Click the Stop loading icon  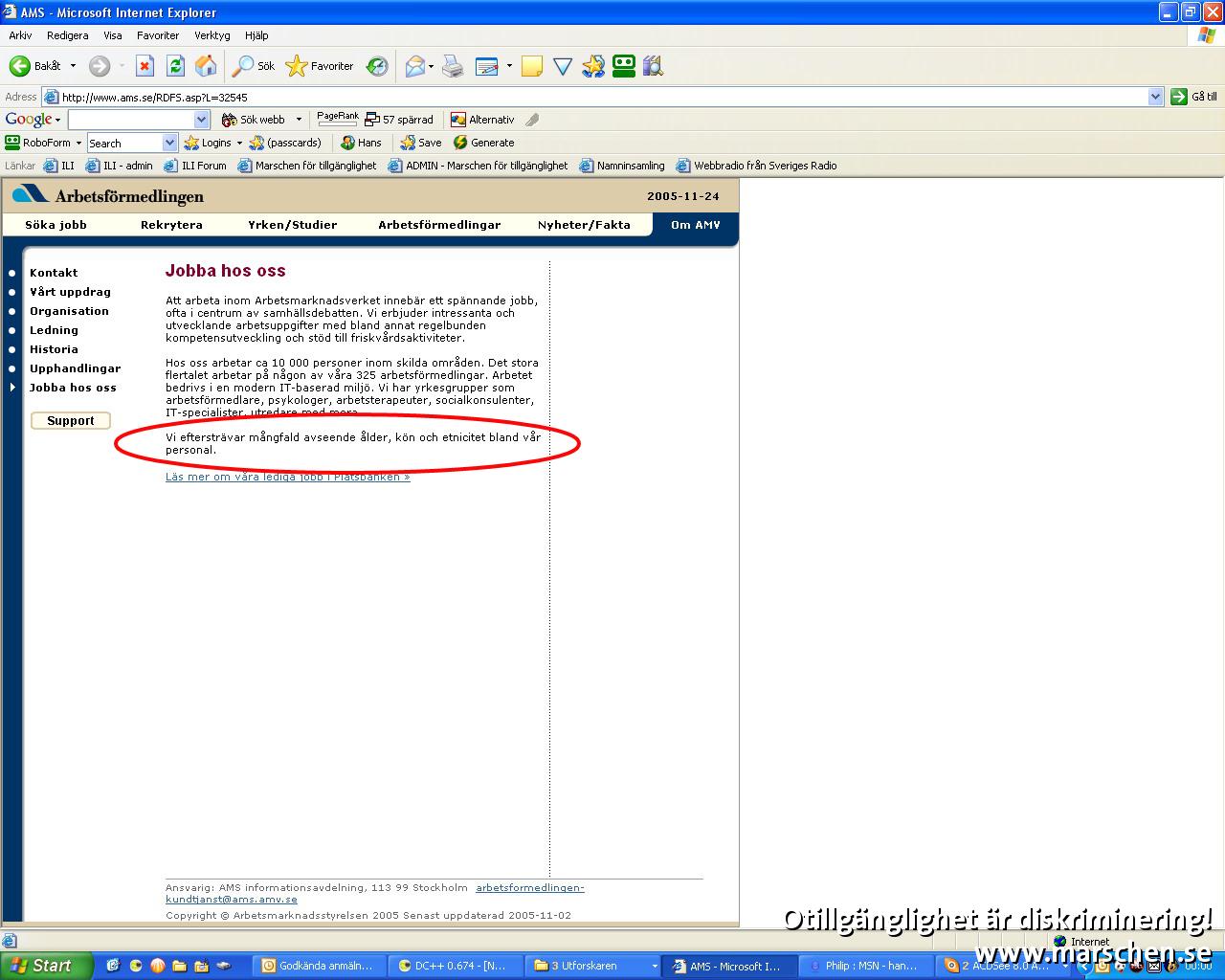coord(145,66)
